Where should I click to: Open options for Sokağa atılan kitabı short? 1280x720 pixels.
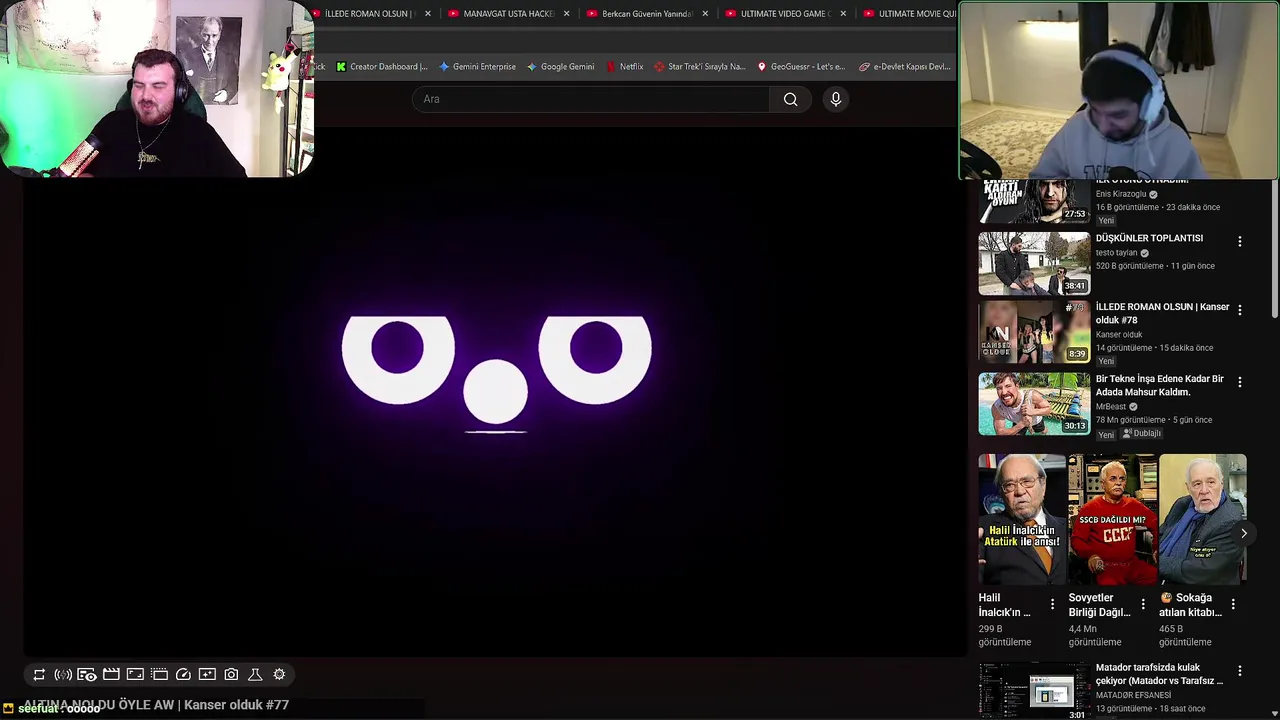point(1233,604)
